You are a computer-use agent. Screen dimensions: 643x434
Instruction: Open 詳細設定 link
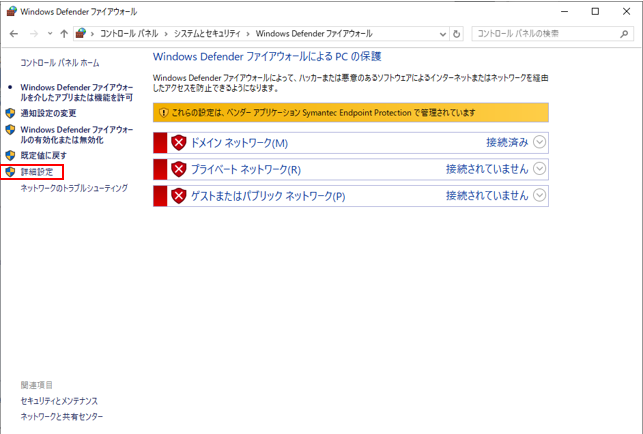pyautogui.click(x=37, y=172)
